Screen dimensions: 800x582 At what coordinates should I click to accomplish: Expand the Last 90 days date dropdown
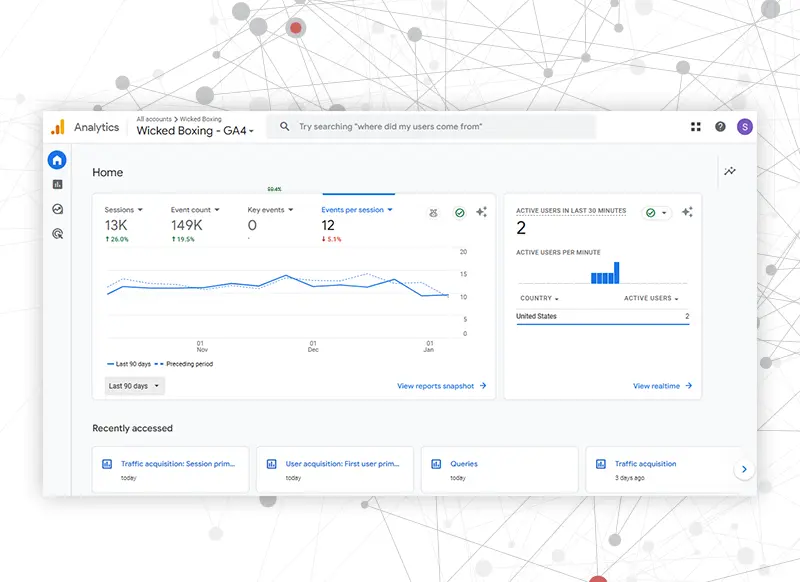[134, 386]
